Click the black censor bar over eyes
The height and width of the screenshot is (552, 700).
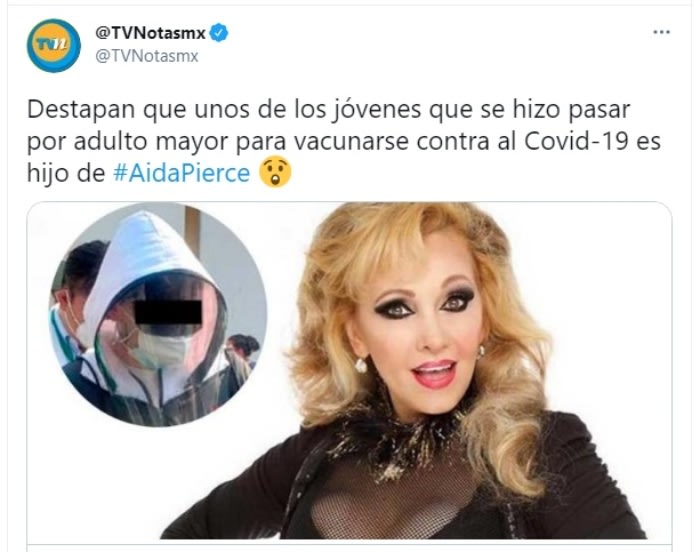pos(168,313)
